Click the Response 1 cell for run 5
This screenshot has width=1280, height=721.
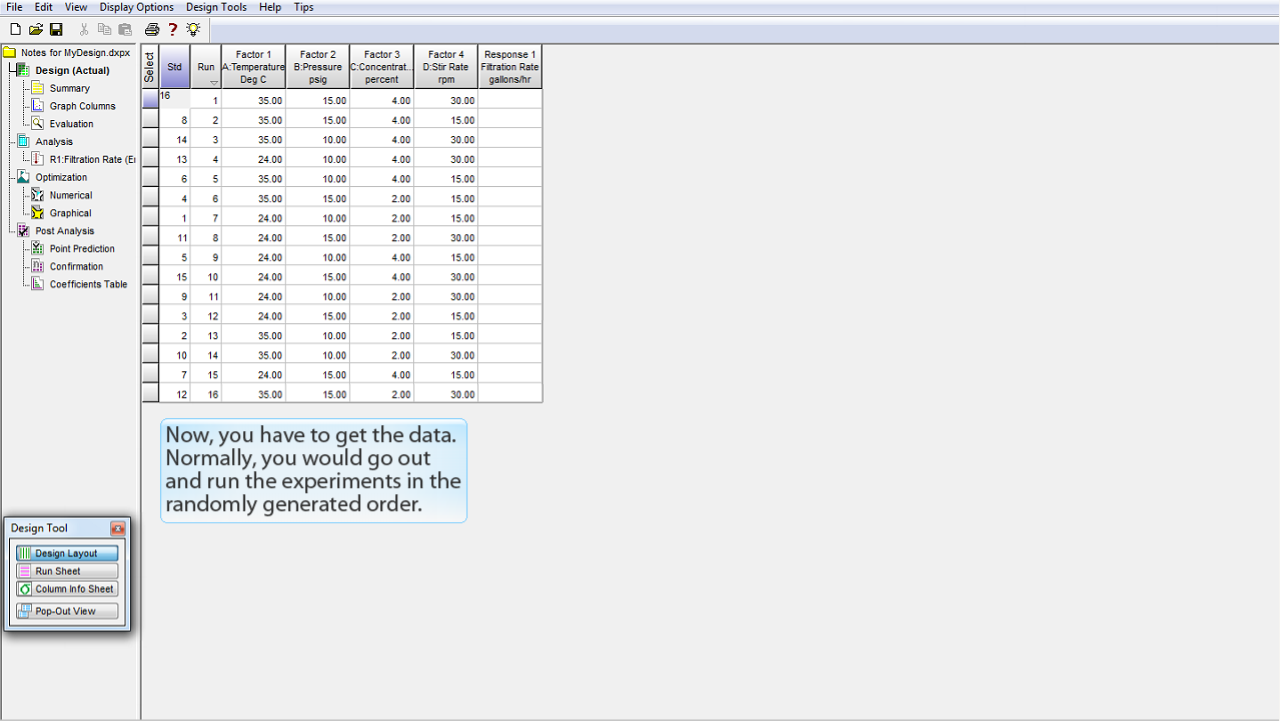tap(510, 178)
